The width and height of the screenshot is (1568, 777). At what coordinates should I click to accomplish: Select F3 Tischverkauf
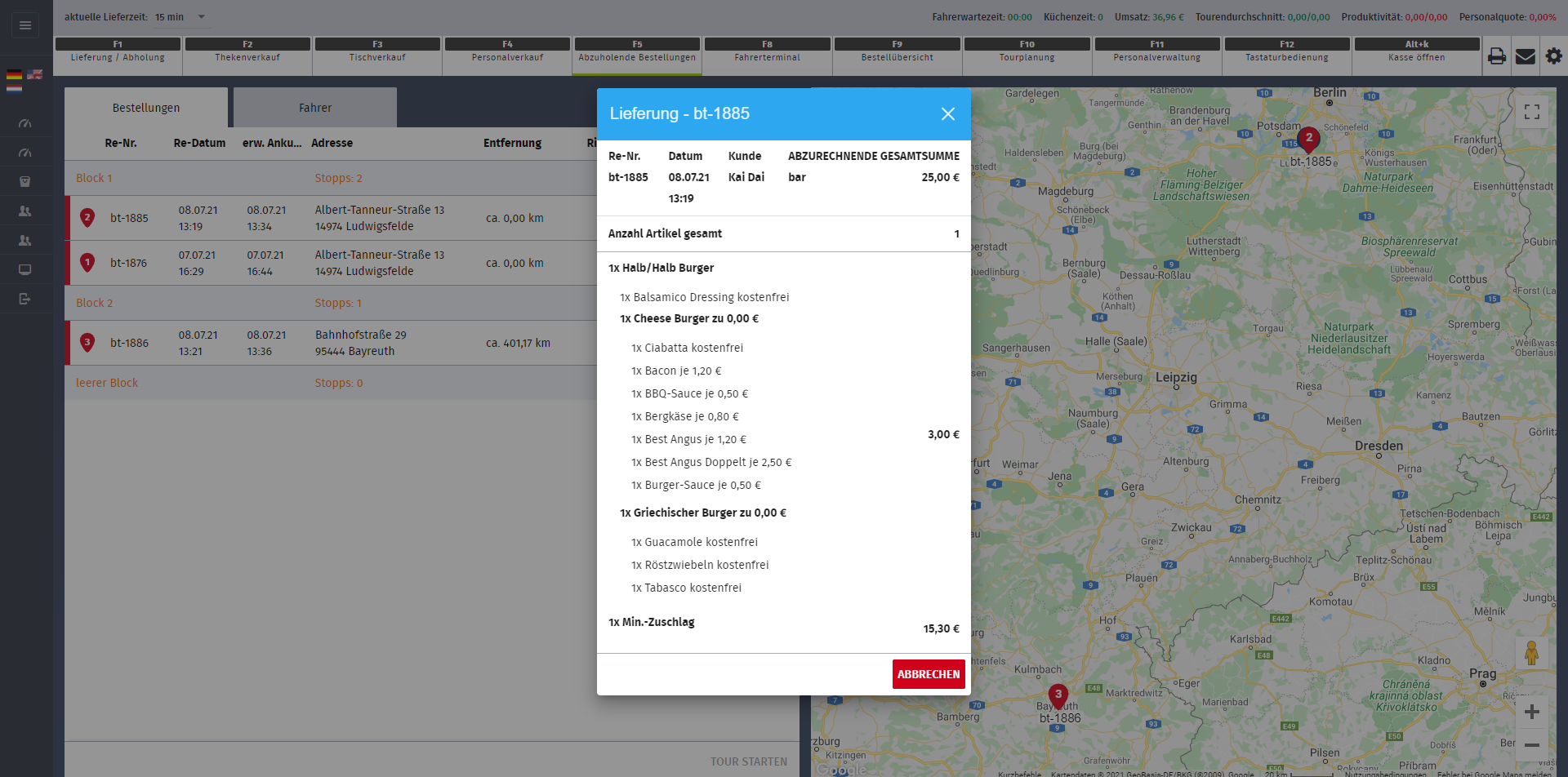click(x=377, y=56)
